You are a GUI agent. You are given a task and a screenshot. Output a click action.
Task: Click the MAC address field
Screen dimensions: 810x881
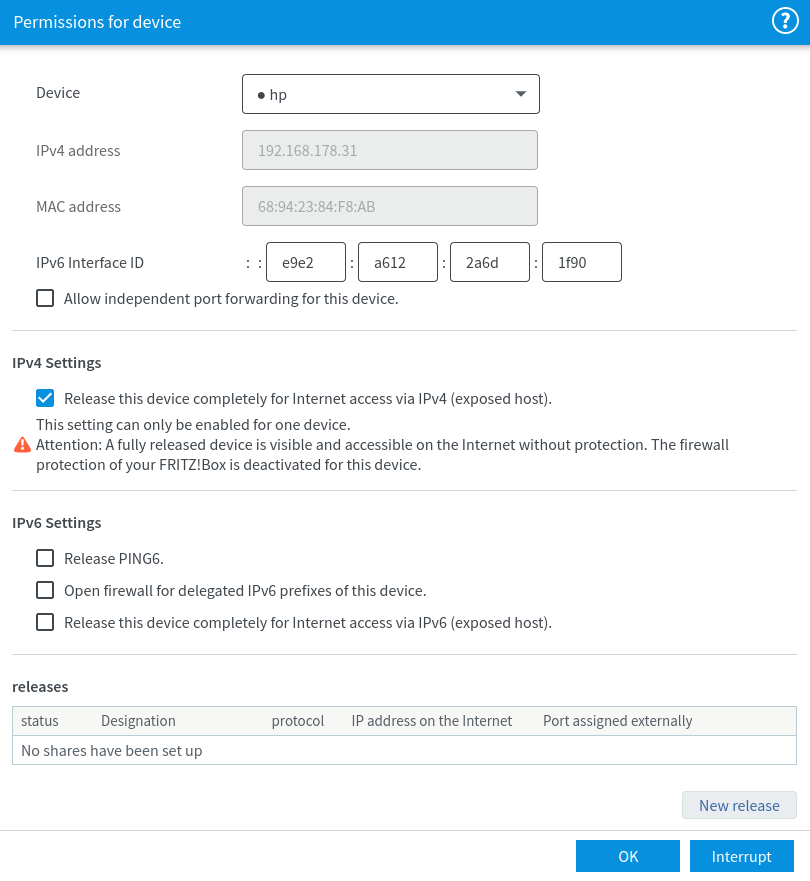pyautogui.click(x=390, y=207)
